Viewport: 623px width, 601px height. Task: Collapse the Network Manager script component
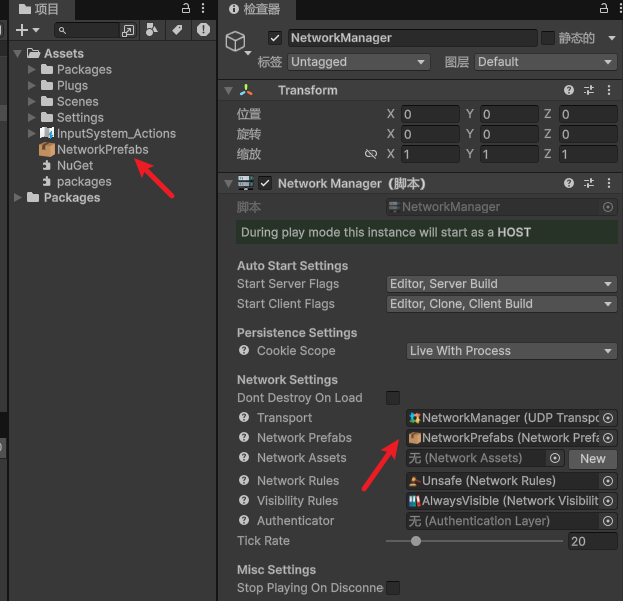pos(228,184)
